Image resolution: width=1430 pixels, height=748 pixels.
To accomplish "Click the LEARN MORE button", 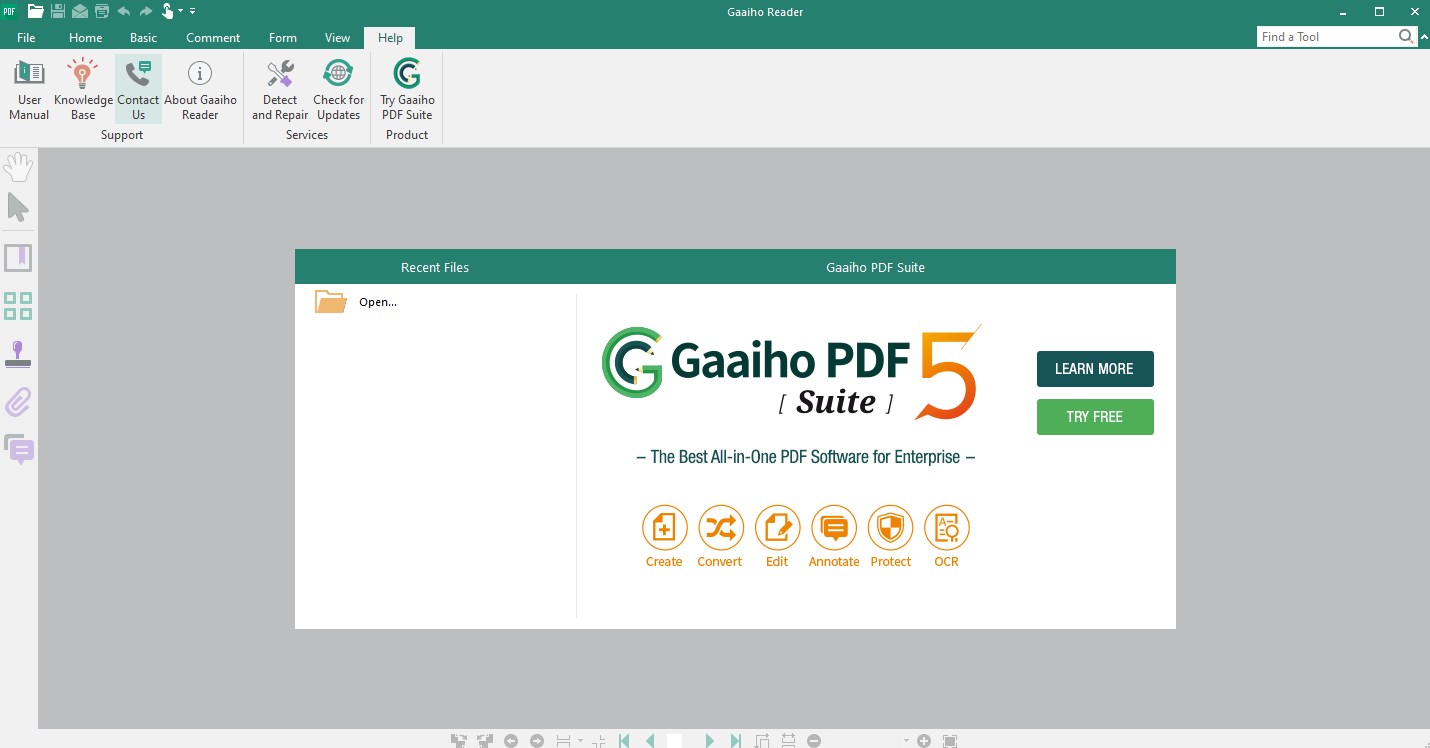I will tap(1094, 368).
